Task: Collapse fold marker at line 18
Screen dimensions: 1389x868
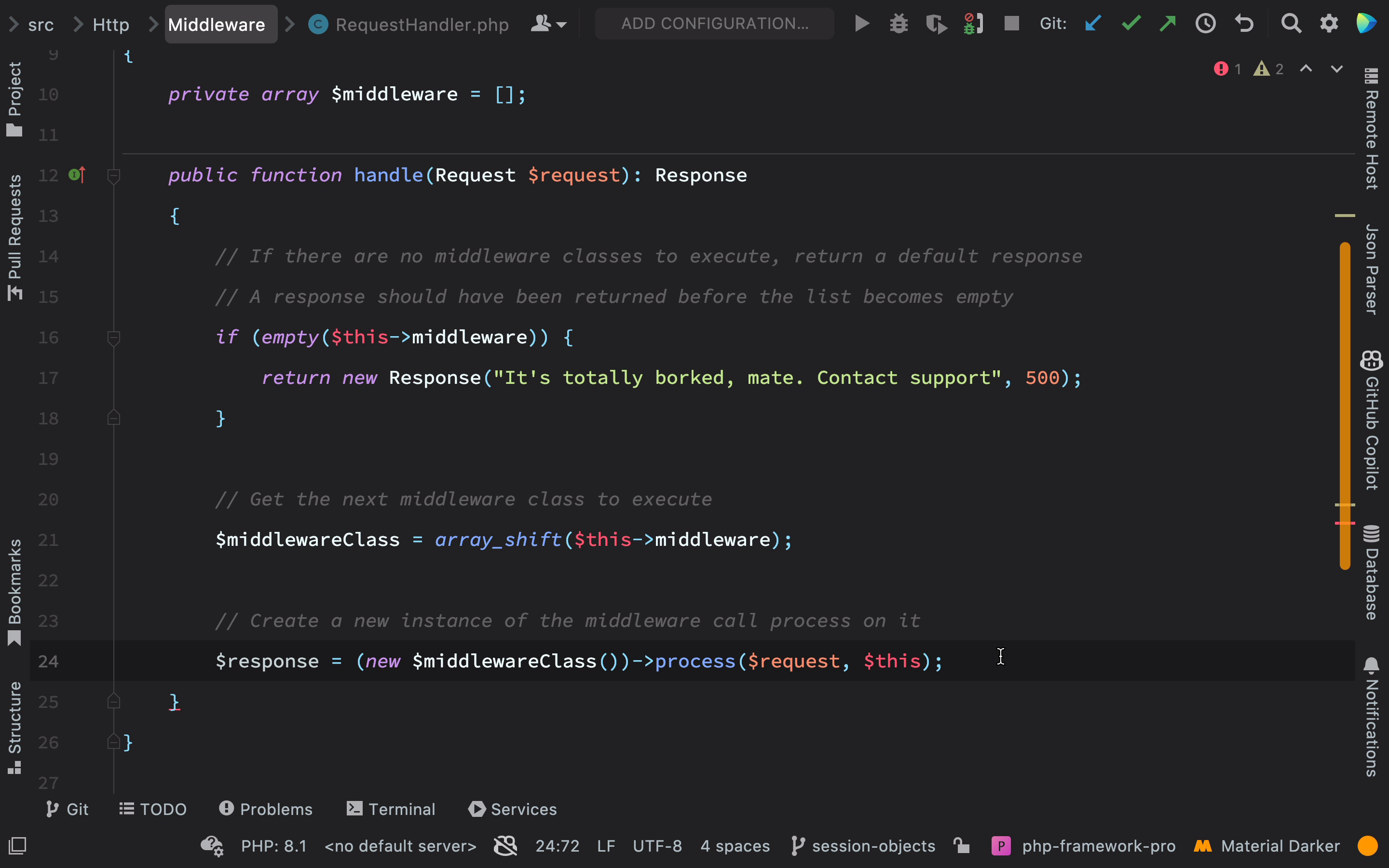Action: coord(114,418)
